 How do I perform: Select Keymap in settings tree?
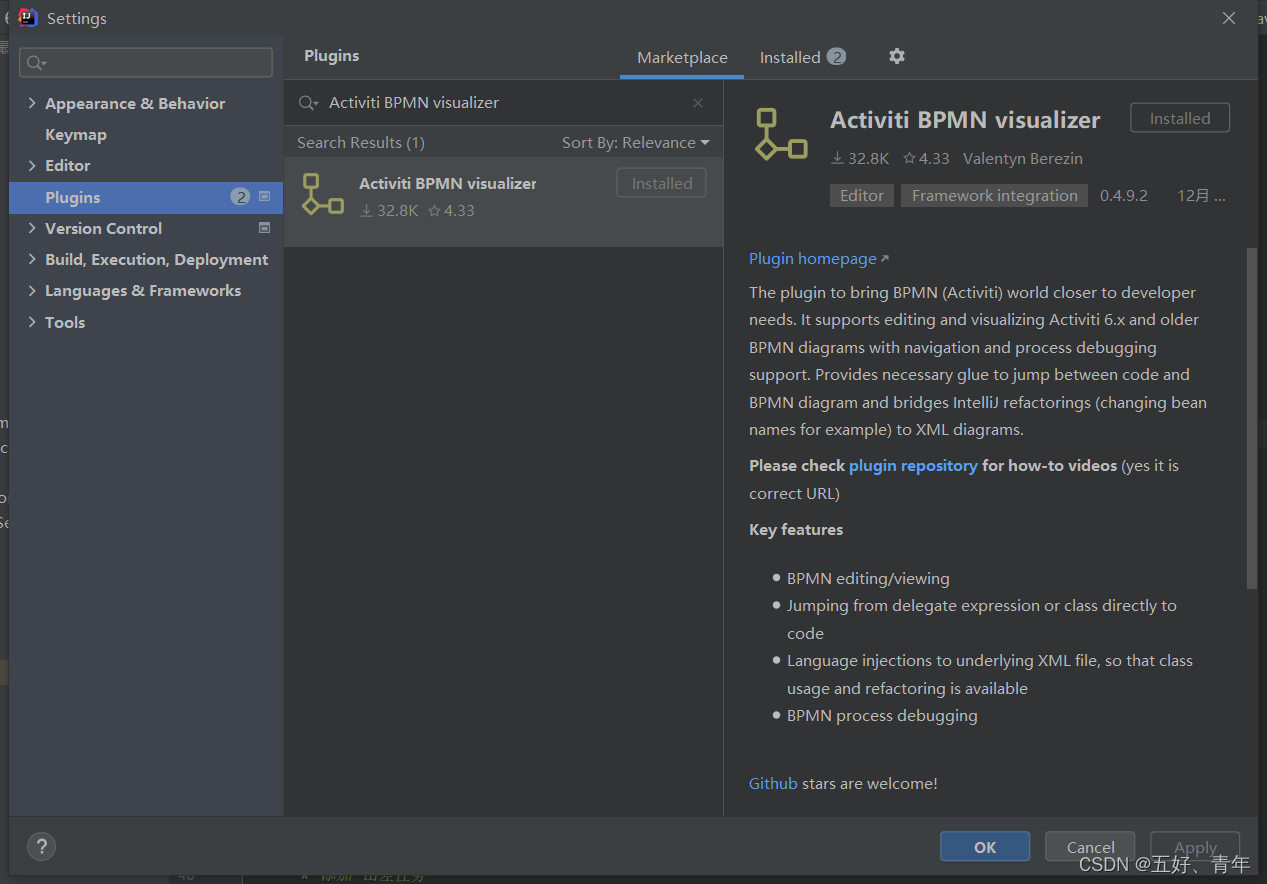(x=76, y=134)
